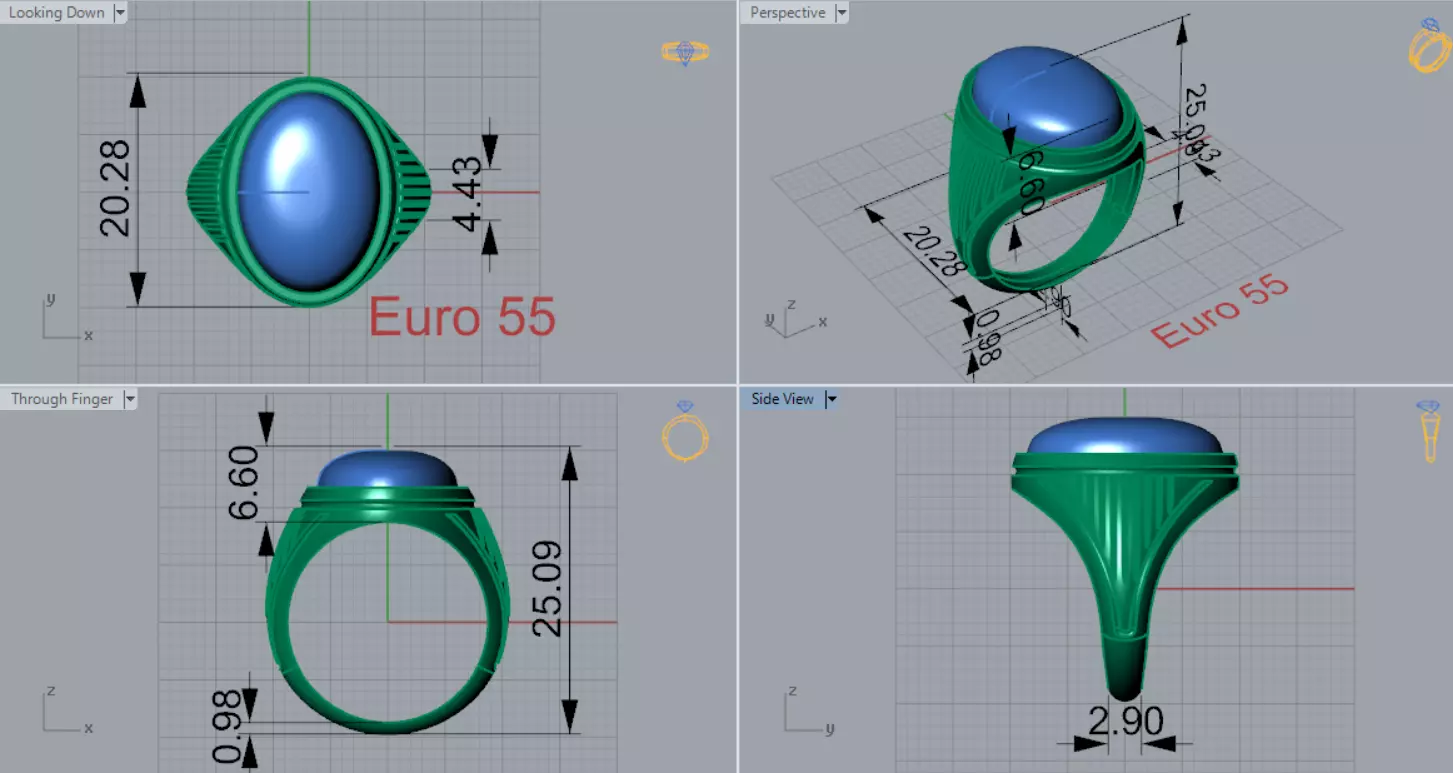Screen dimensions: 1453x773
Task: Click the Side View viewport title
Action: tap(783, 399)
